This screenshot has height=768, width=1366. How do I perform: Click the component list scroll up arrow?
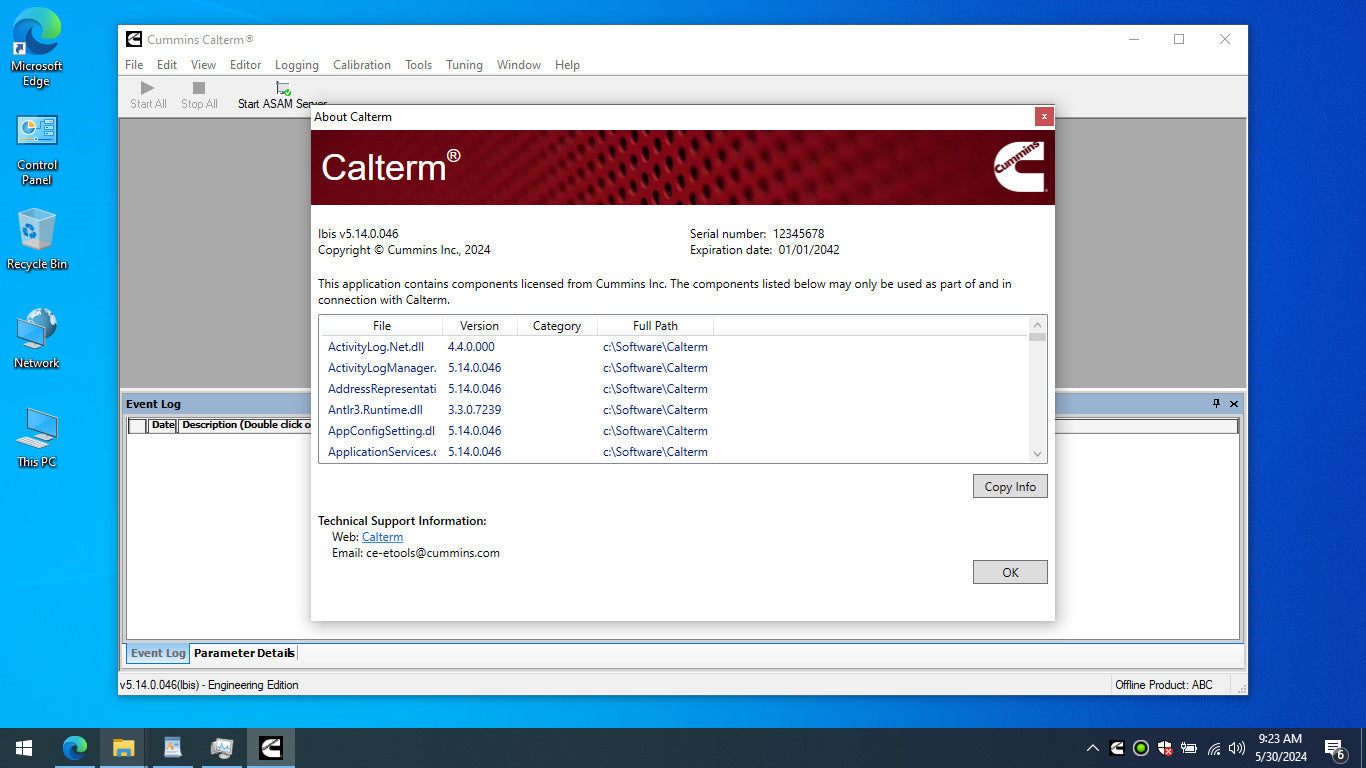(1037, 325)
